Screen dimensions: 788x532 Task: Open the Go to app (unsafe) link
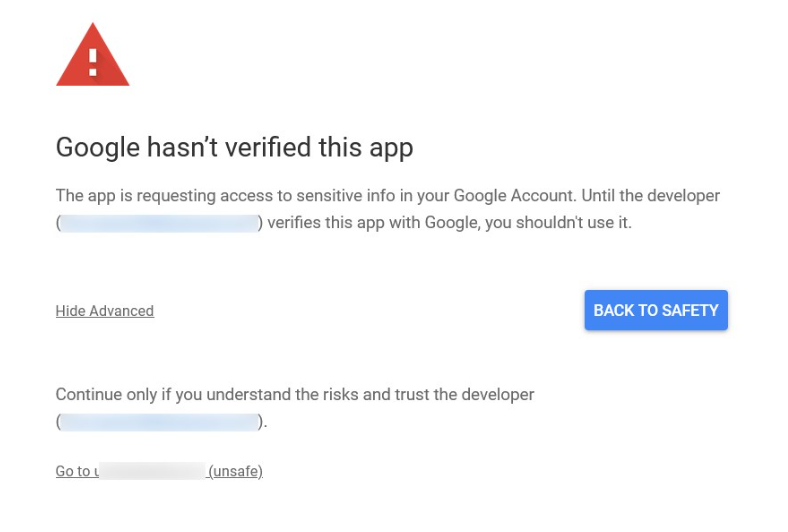[159, 471]
